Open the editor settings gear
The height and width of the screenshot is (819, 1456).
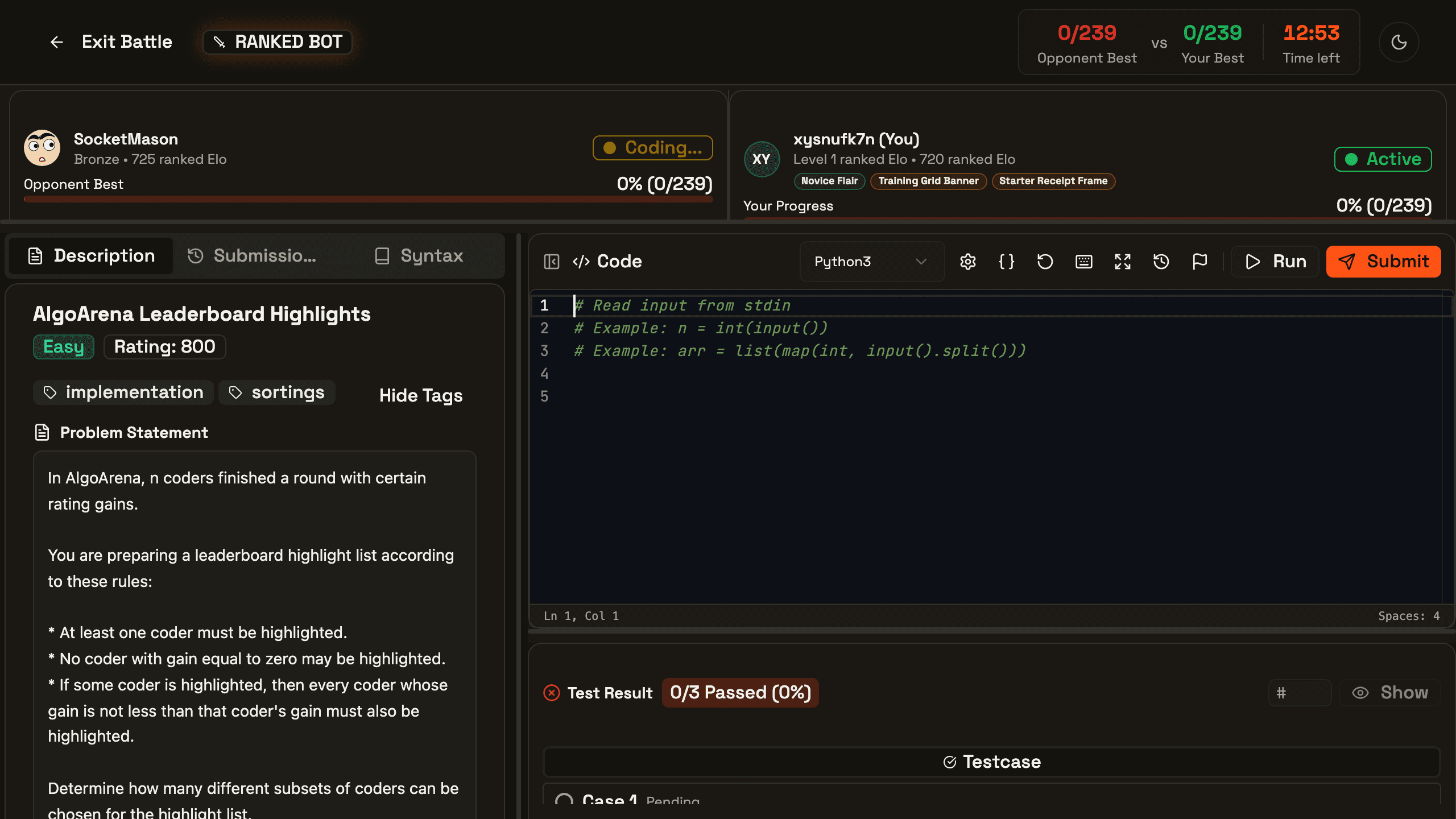(967, 262)
